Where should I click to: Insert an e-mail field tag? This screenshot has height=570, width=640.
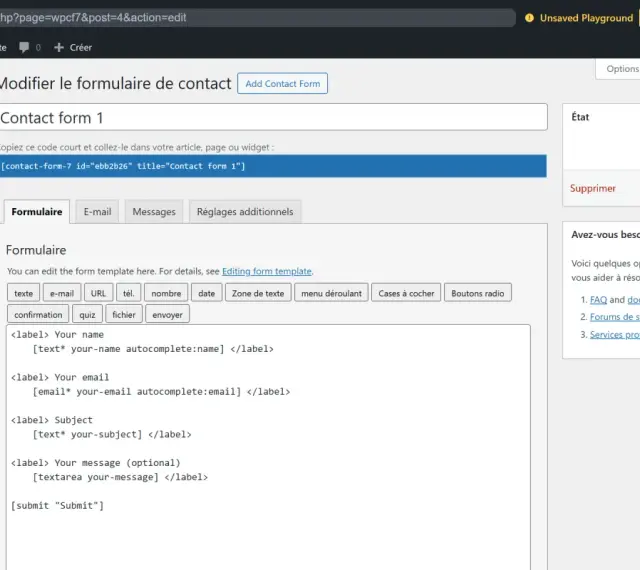62,293
